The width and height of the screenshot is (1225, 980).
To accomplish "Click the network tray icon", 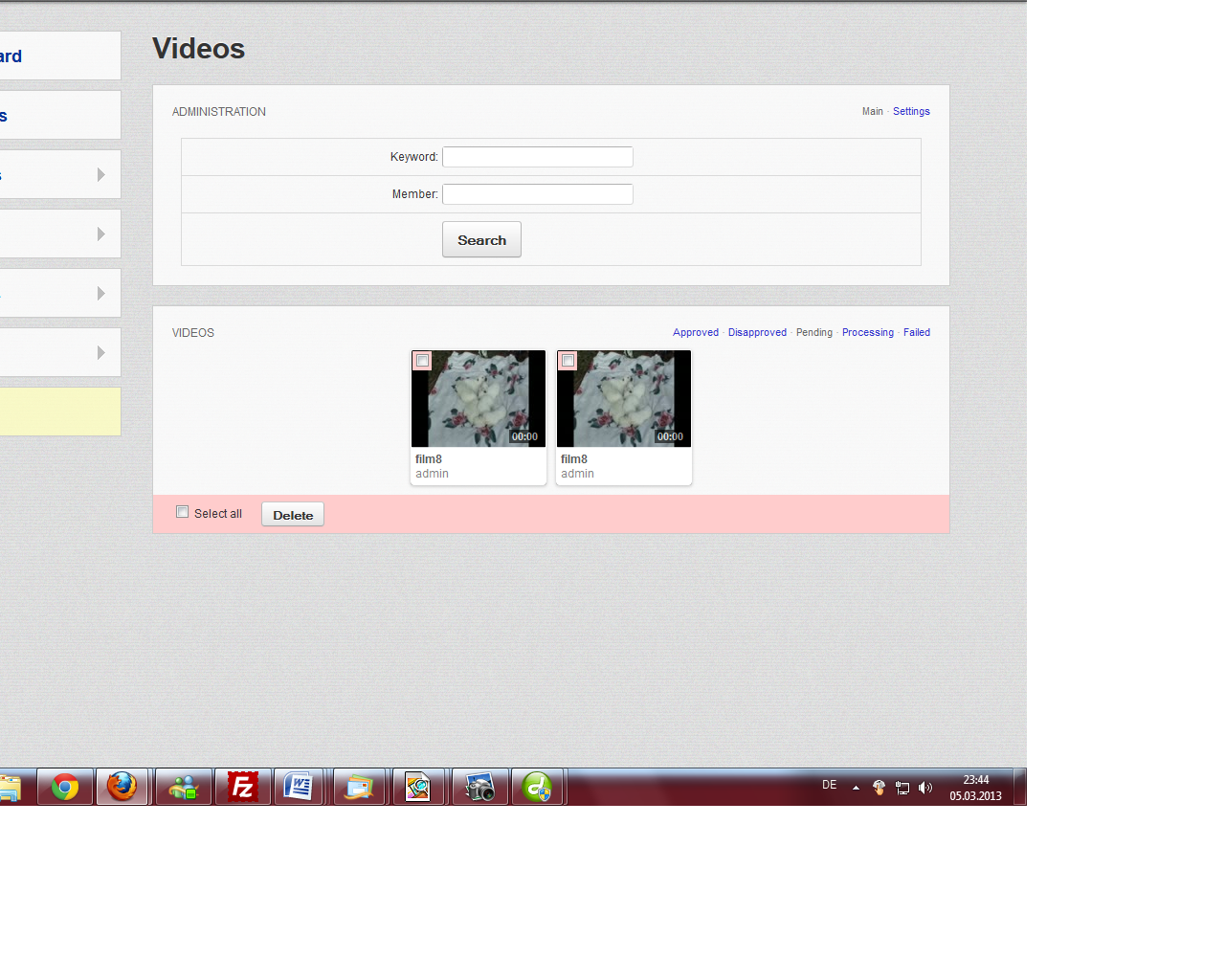I will click(x=902, y=788).
